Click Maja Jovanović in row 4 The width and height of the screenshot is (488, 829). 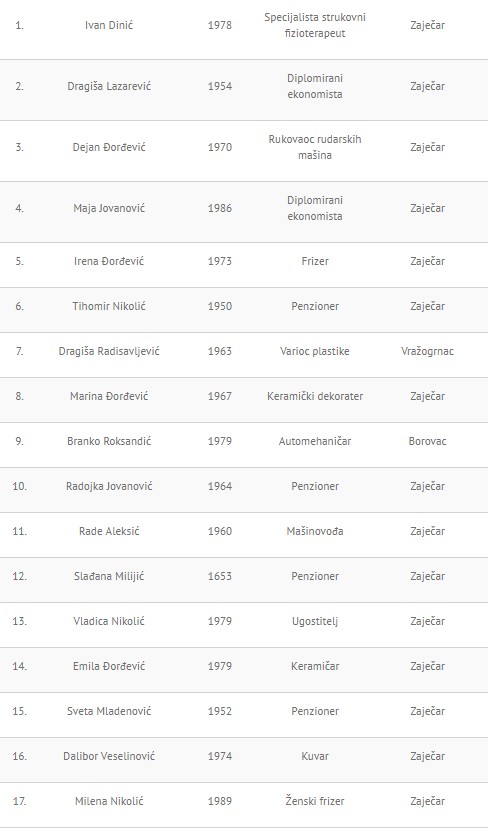109,208
